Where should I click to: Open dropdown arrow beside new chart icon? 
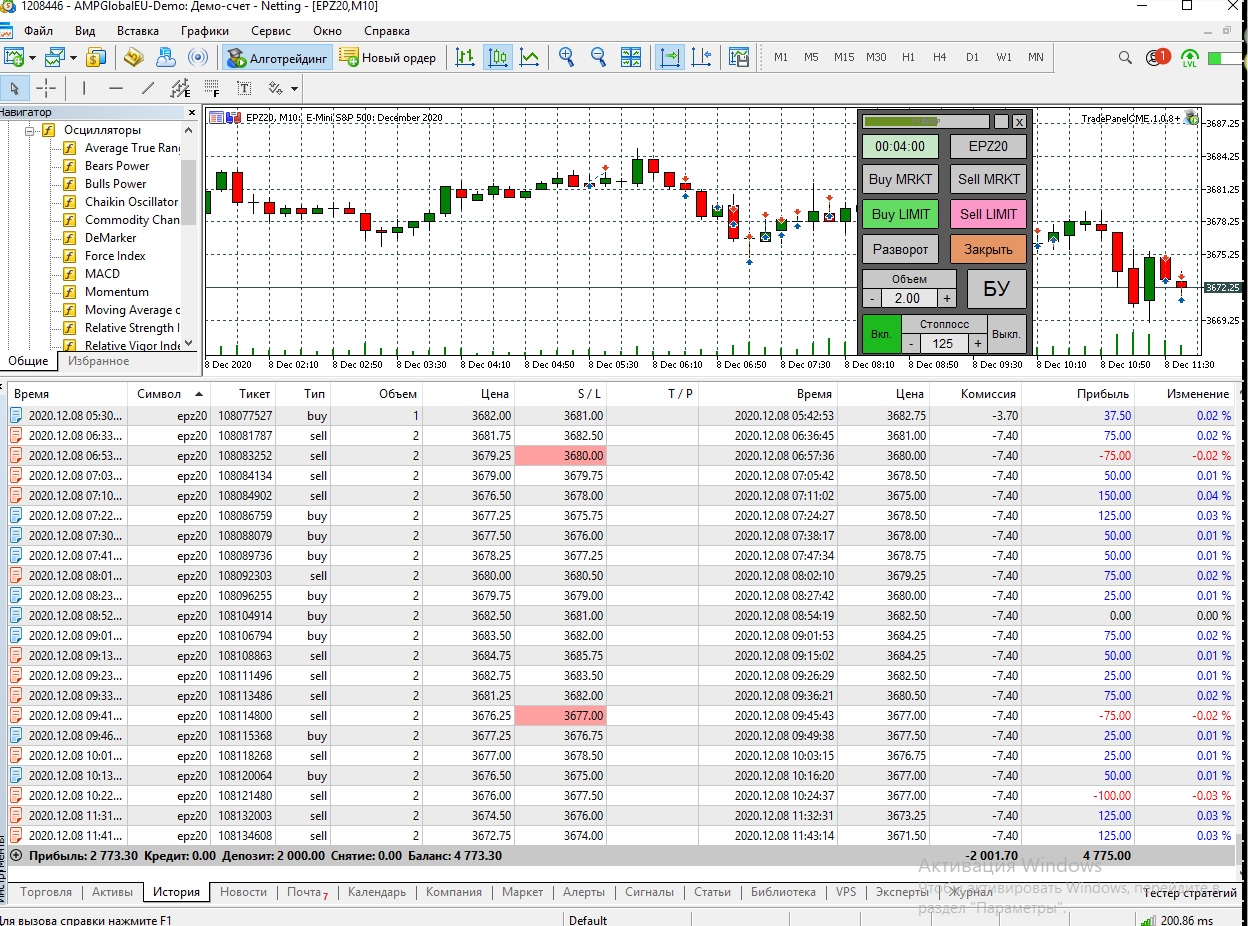[x=32, y=58]
